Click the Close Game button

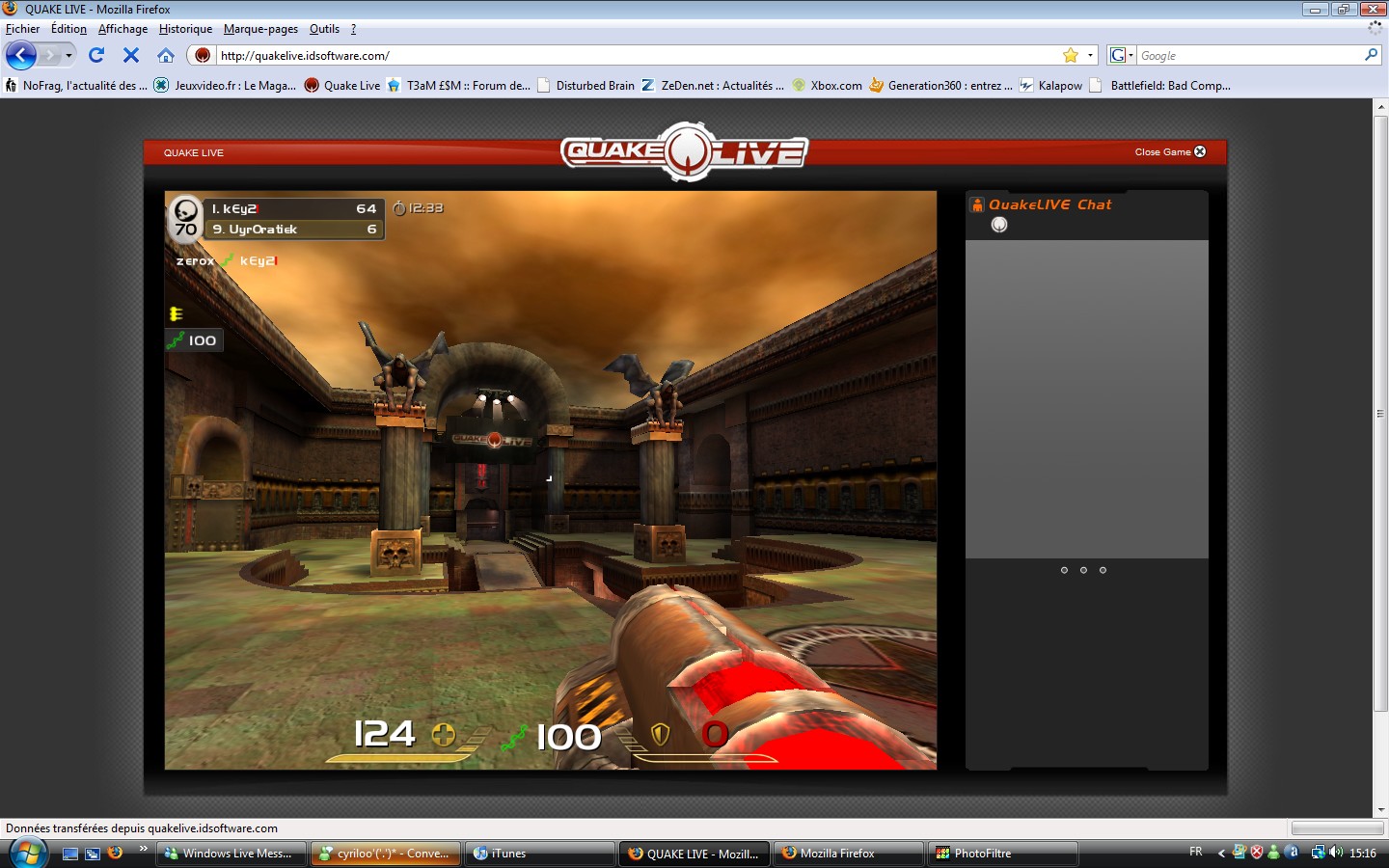coord(1170,151)
